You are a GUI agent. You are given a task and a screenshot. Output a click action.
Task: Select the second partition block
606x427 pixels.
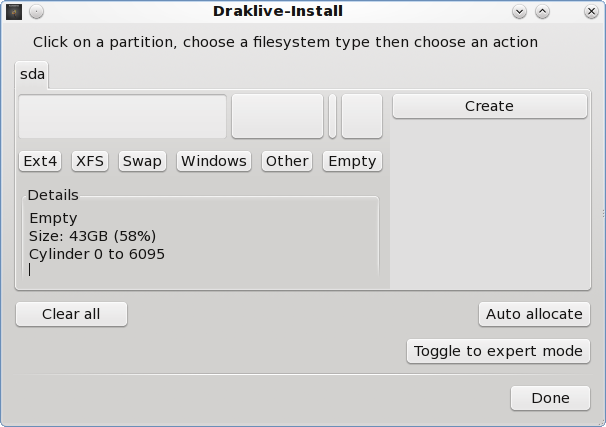(277, 116)
